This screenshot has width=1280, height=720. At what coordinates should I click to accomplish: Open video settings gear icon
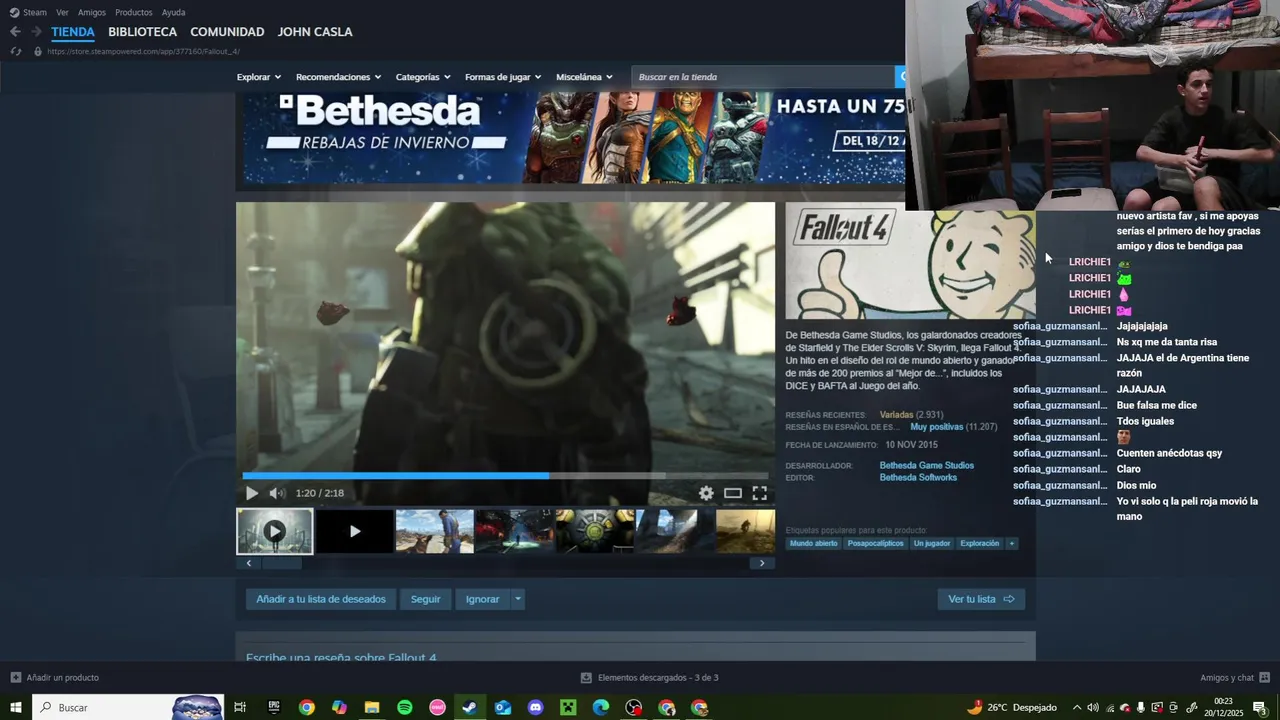[x=706, y=493]
